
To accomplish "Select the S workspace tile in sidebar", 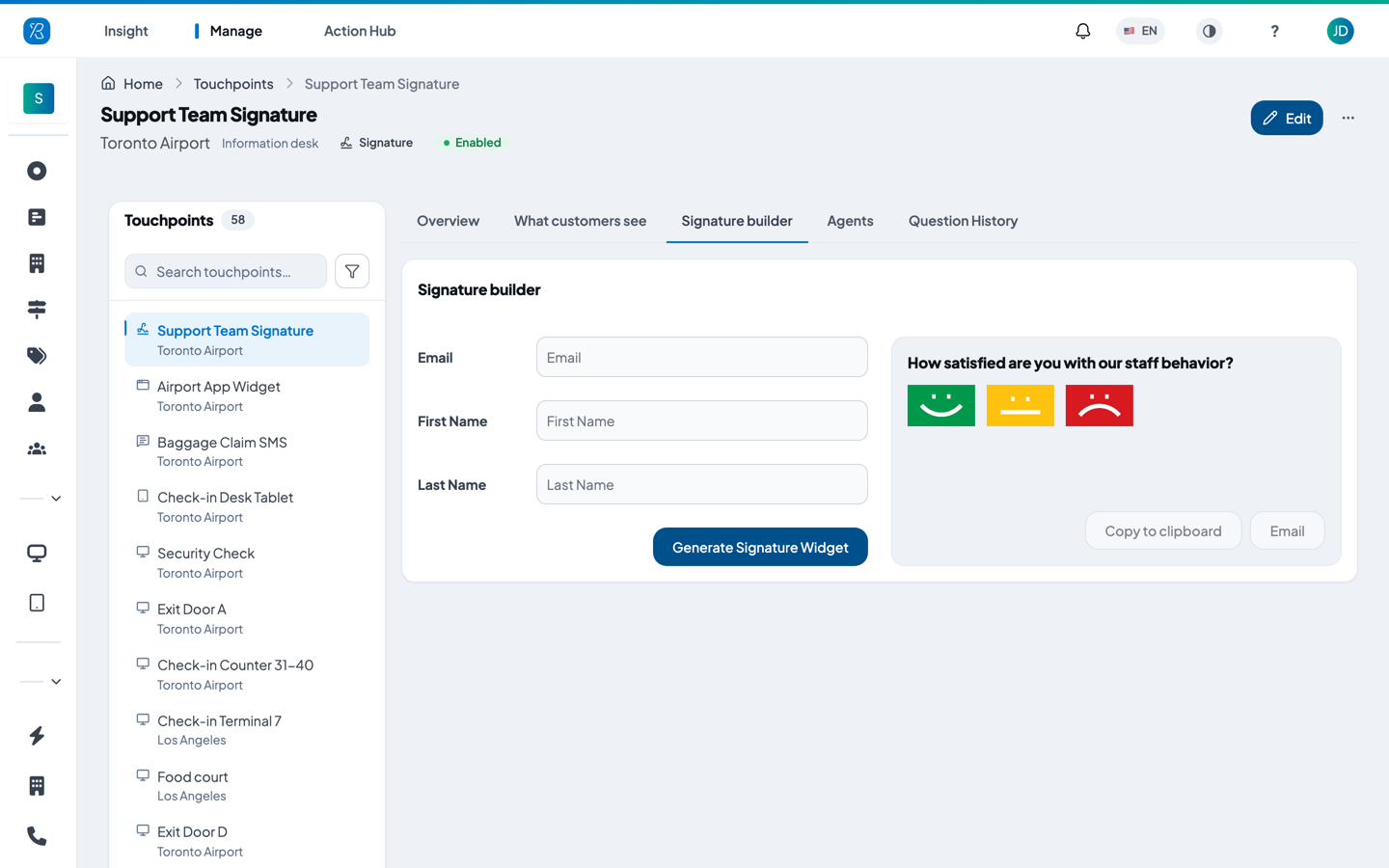I will click(x=39, y=98).
